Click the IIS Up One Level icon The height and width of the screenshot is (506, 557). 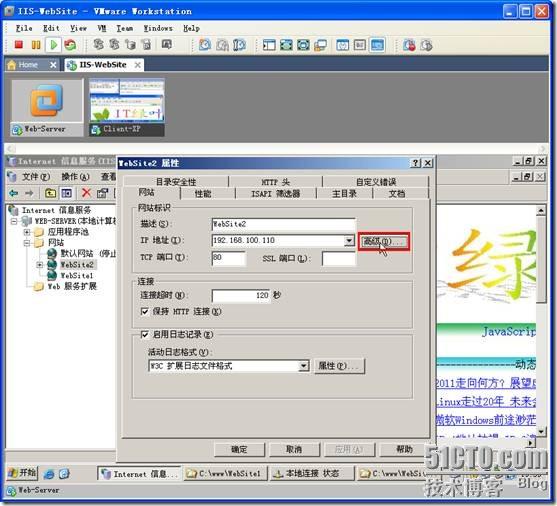[x=50, y=193]
